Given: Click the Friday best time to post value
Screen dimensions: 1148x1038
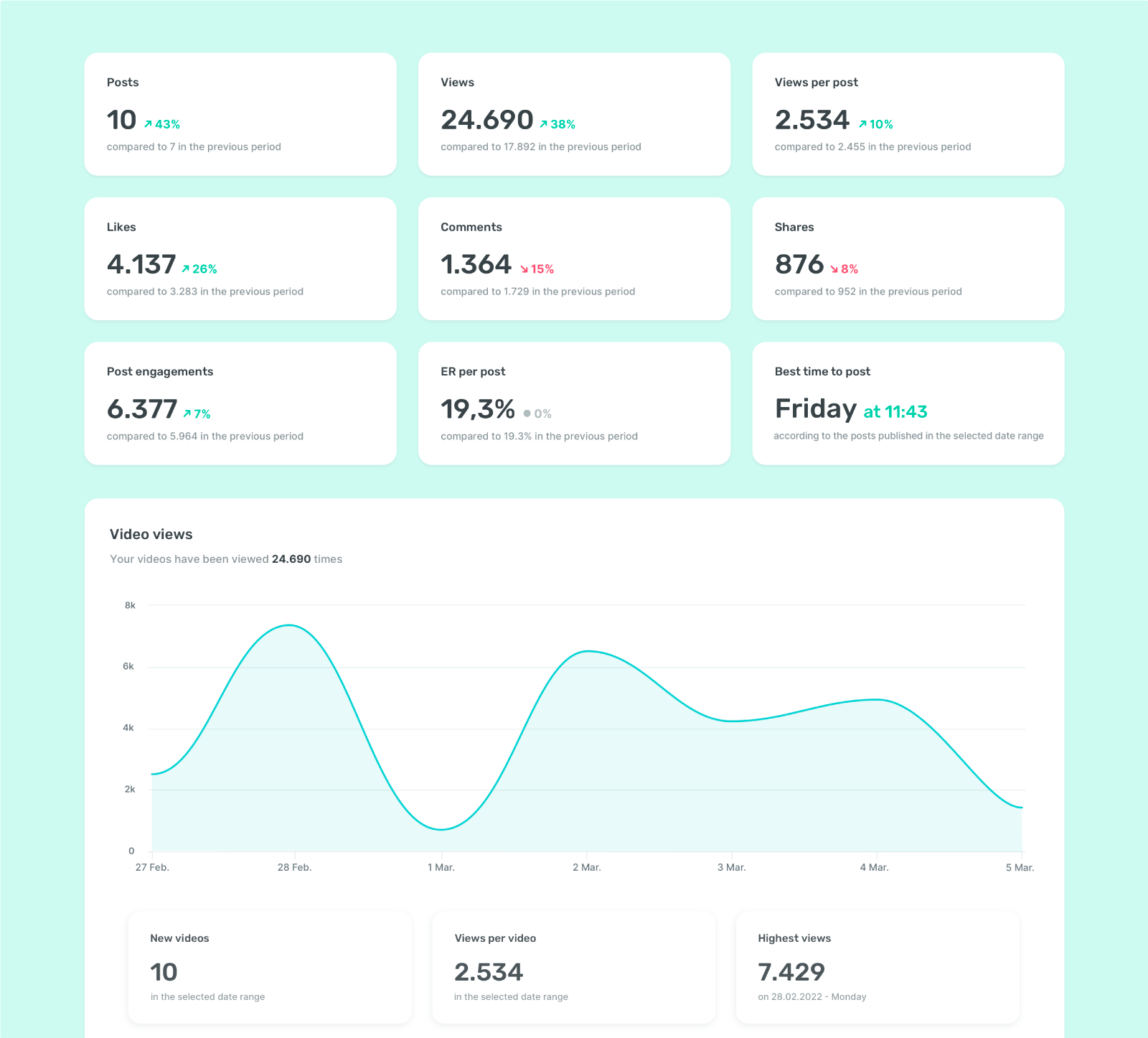Looking at the screenshot, I should 815,408.
